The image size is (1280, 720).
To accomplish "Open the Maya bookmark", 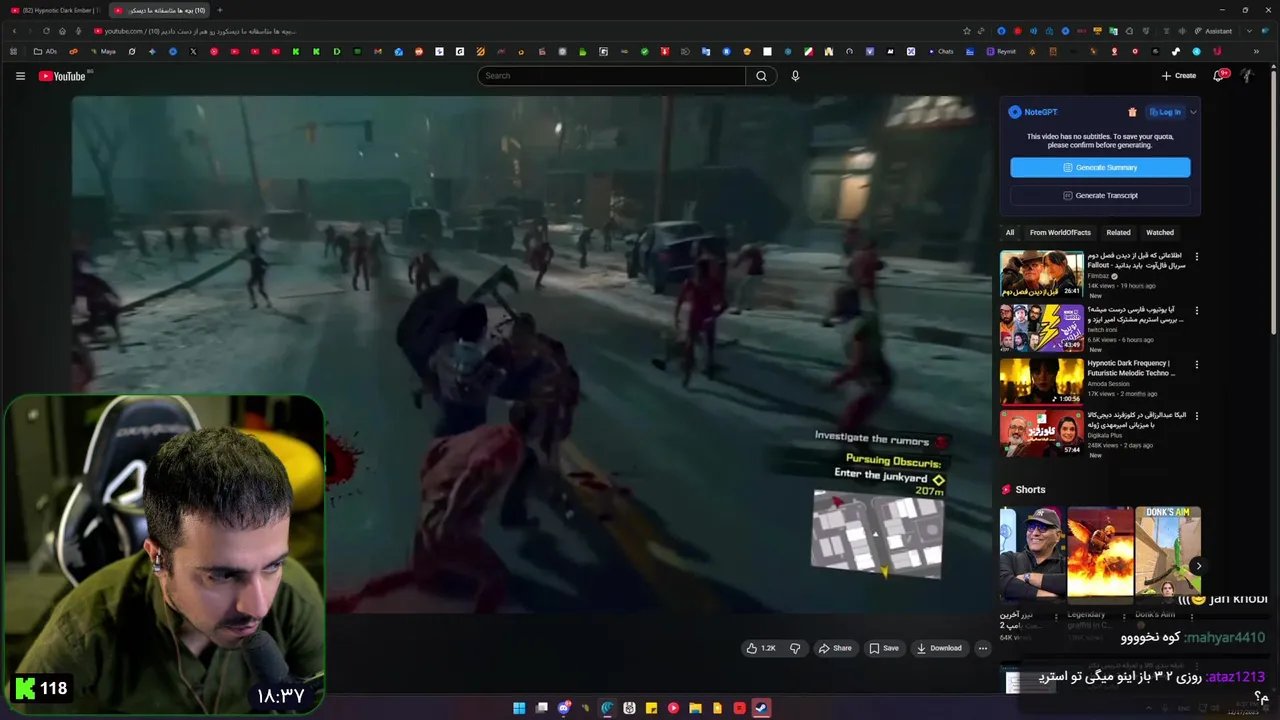I will (x=103, y=51).
